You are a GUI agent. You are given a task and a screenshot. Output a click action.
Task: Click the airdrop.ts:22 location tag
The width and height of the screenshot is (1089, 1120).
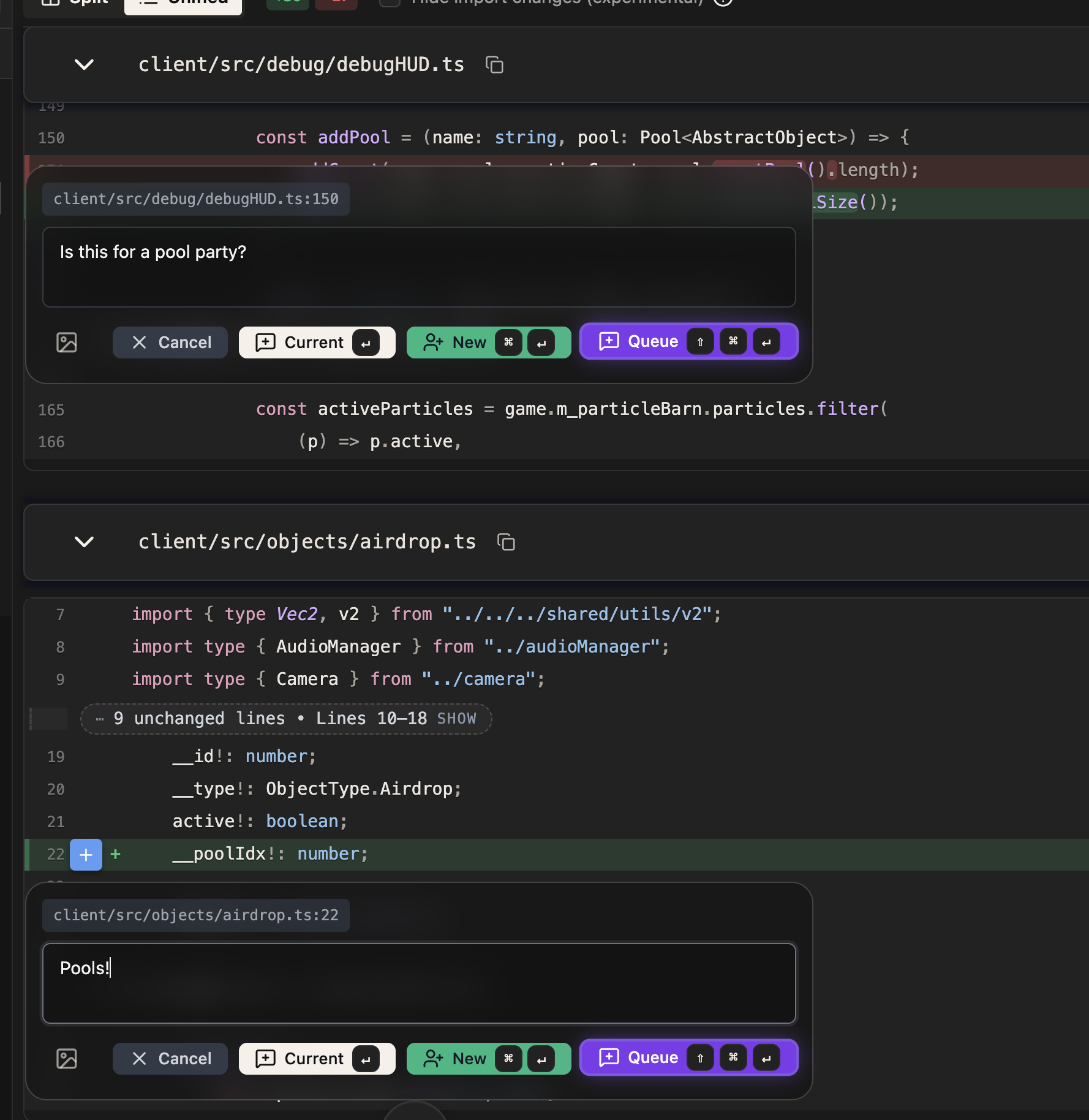click(196, 915)
